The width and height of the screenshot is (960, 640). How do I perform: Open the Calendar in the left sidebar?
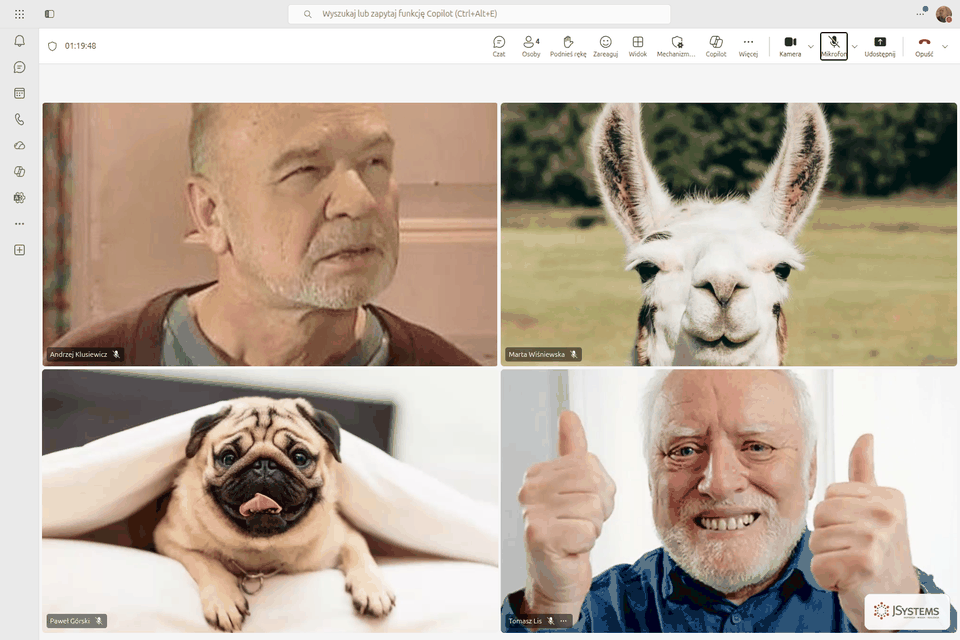20,93
